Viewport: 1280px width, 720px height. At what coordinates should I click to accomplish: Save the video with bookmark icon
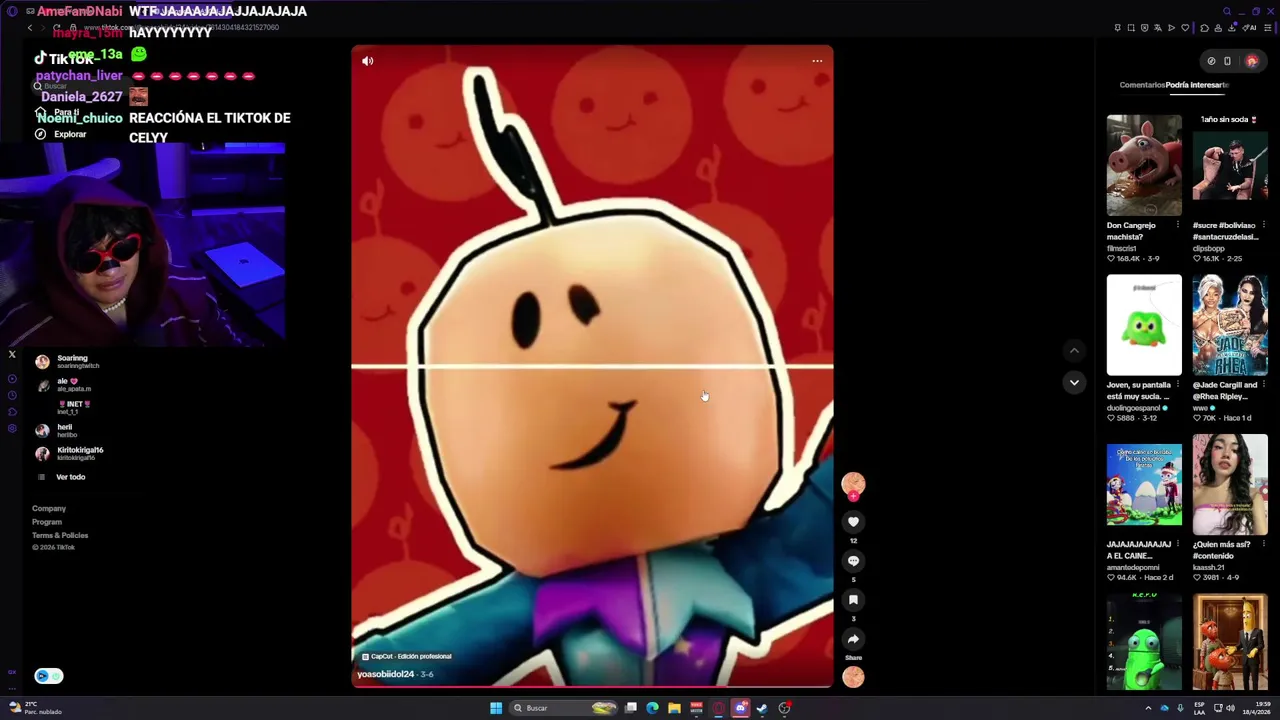[x=853, y=599]
